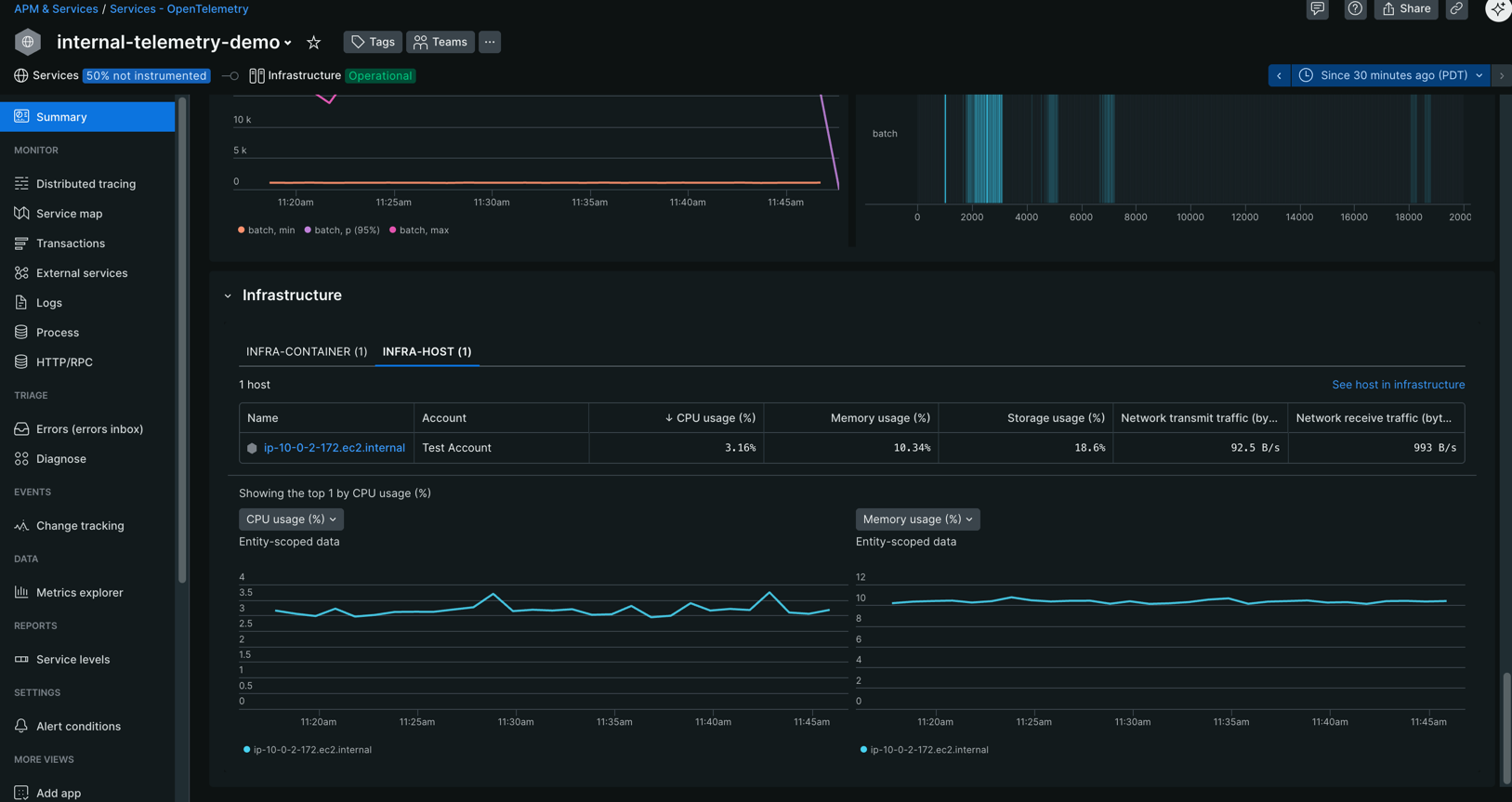Open the feedback comment icon in header
Image resolution: width=1512 pixels, height=802 pixels.
[x=1317, y=9]
